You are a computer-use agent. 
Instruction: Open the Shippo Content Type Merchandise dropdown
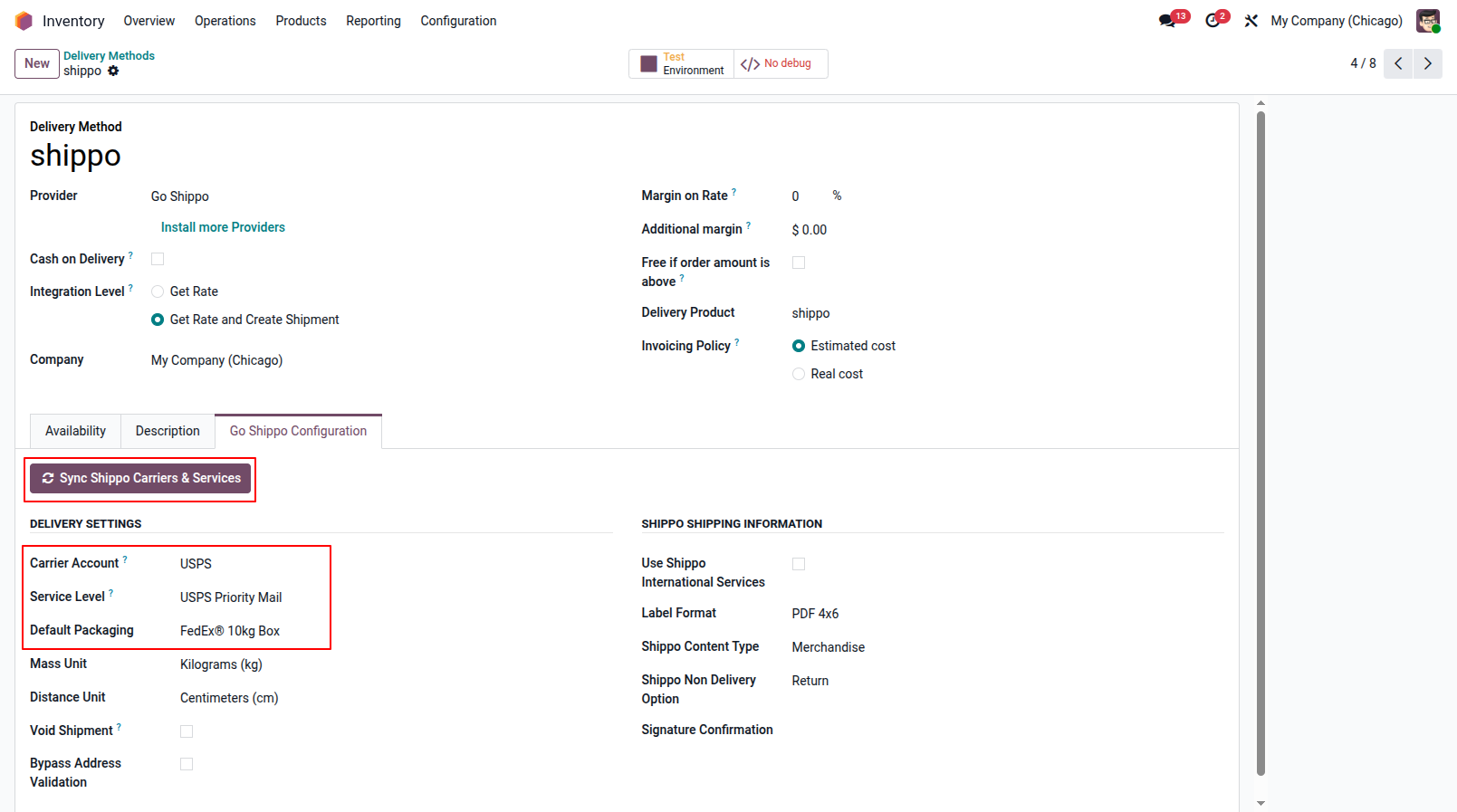point(1007,647)
